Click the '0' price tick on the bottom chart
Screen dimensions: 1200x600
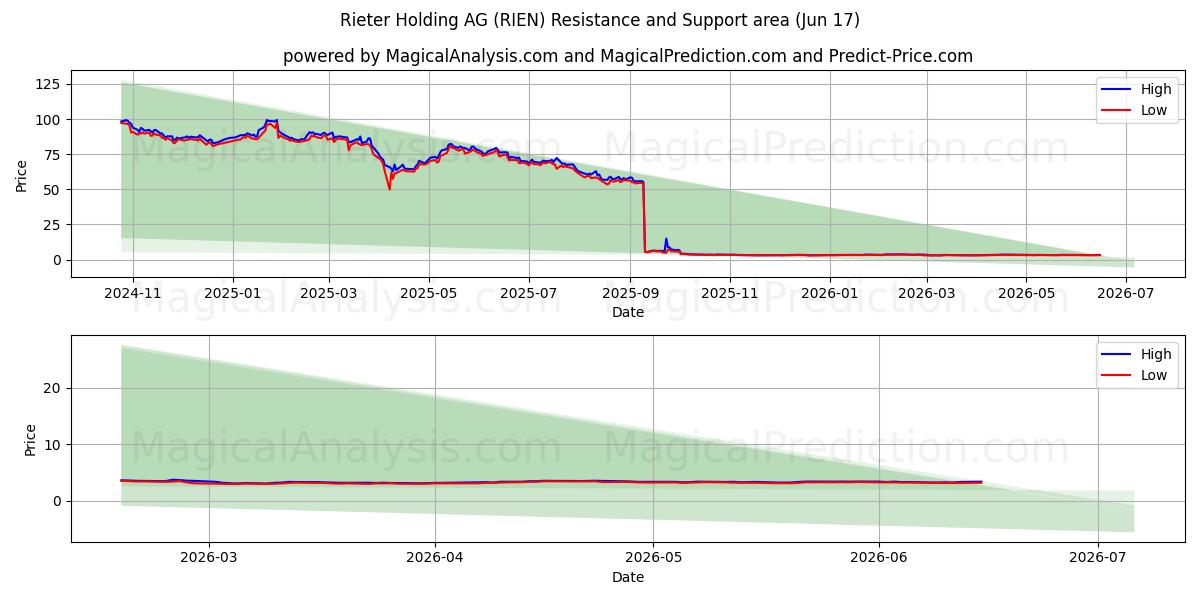pyautogui.click(x=58, y=501)
